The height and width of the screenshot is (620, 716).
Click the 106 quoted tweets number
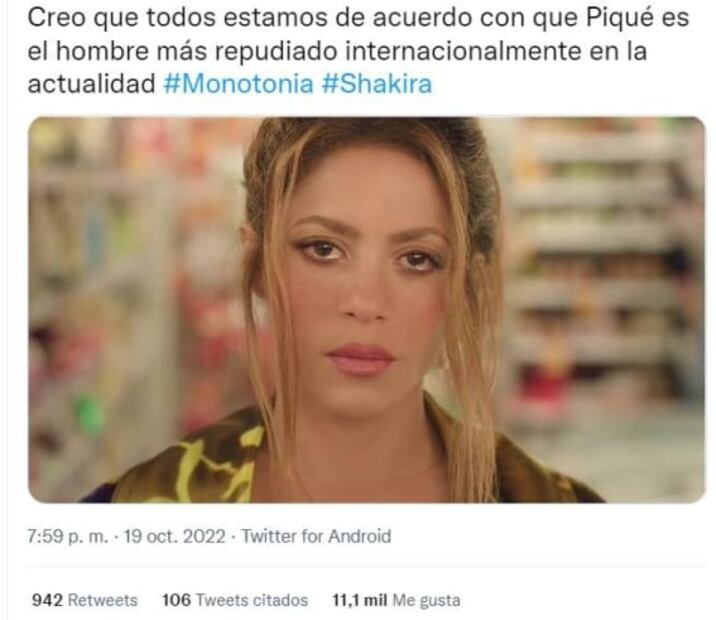pyautogui.click(x=176, y=600)
